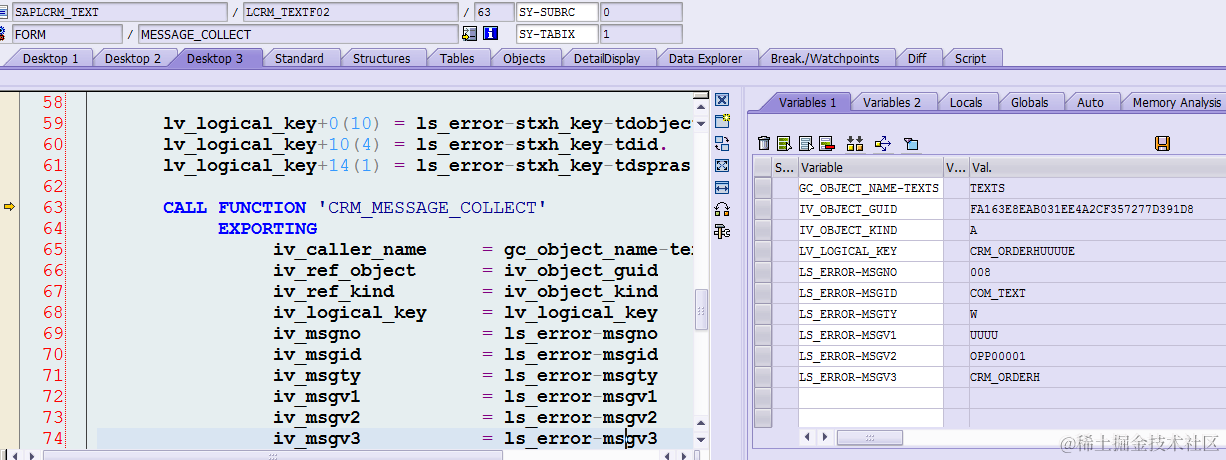Click the MESSAGE_COLLECT form name field
This screenshot has width=1226, height=460.
tap(298, 34)
